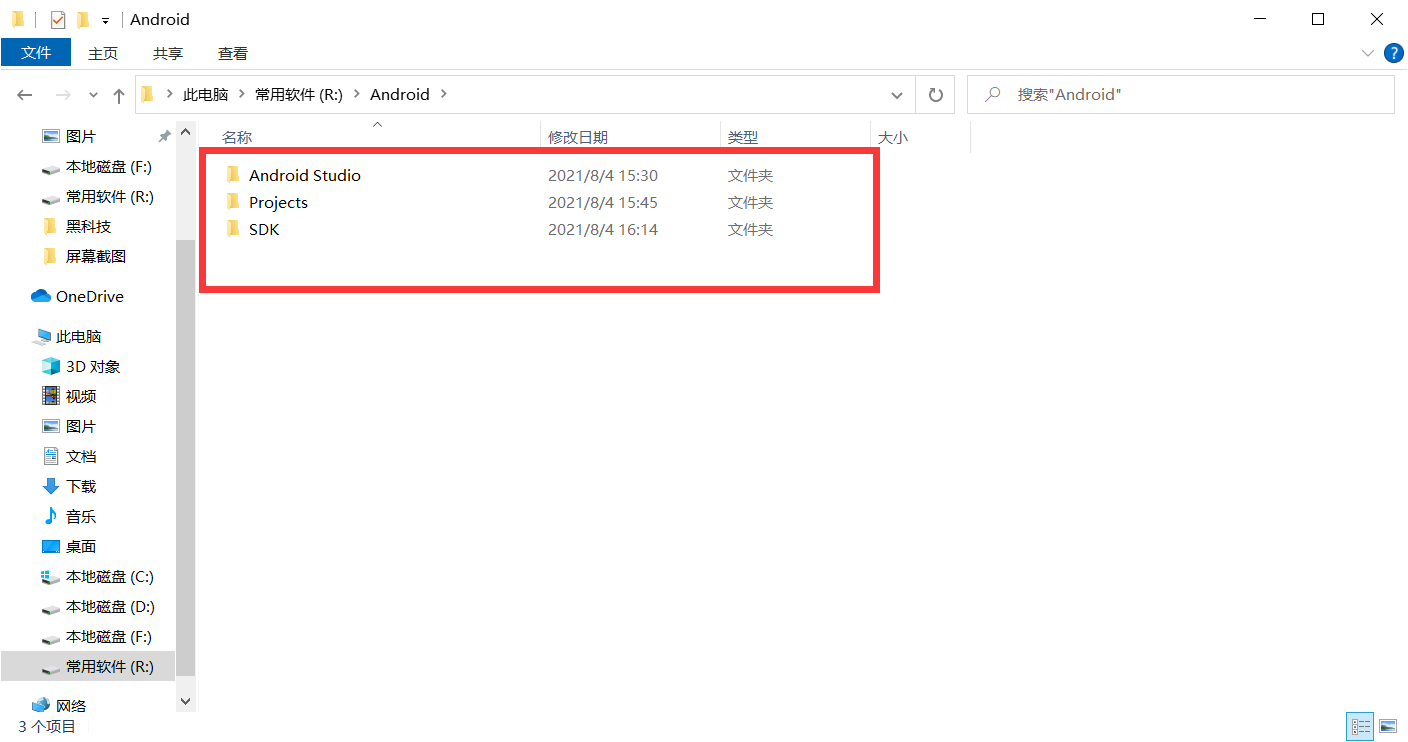Refresh the Android folder view
The width and height of the screenshot is (1408, 742).
coord(935,94)
